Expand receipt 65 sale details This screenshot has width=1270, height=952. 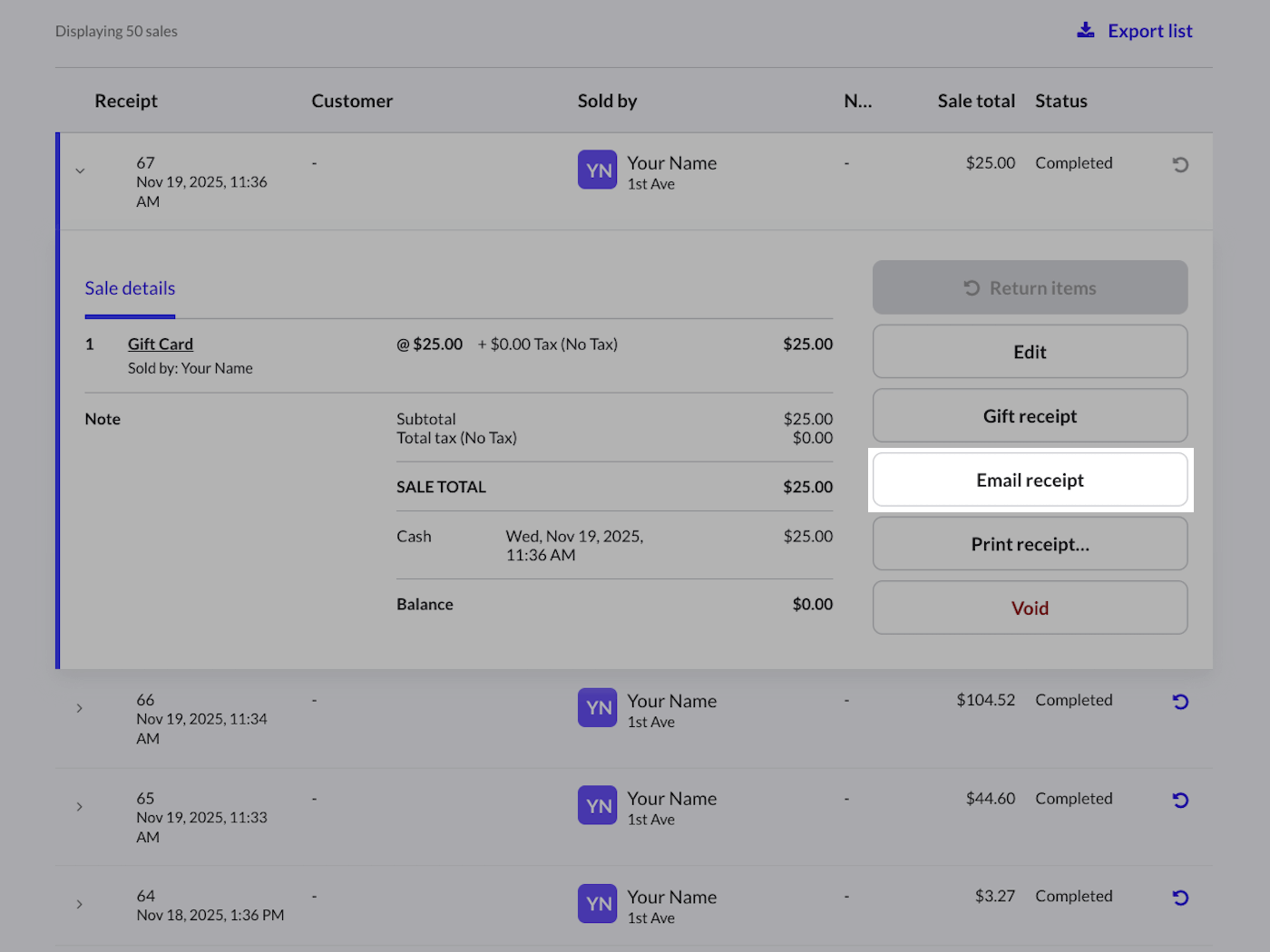[80, 807]
